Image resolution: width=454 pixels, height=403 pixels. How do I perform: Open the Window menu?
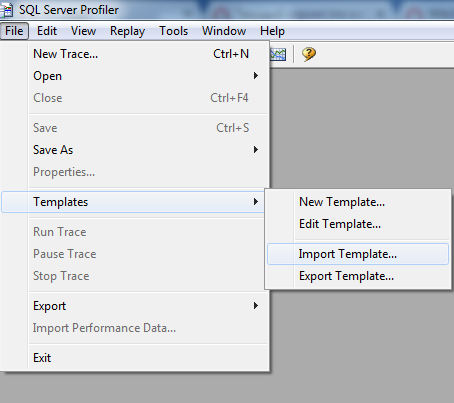coord(224,31)
